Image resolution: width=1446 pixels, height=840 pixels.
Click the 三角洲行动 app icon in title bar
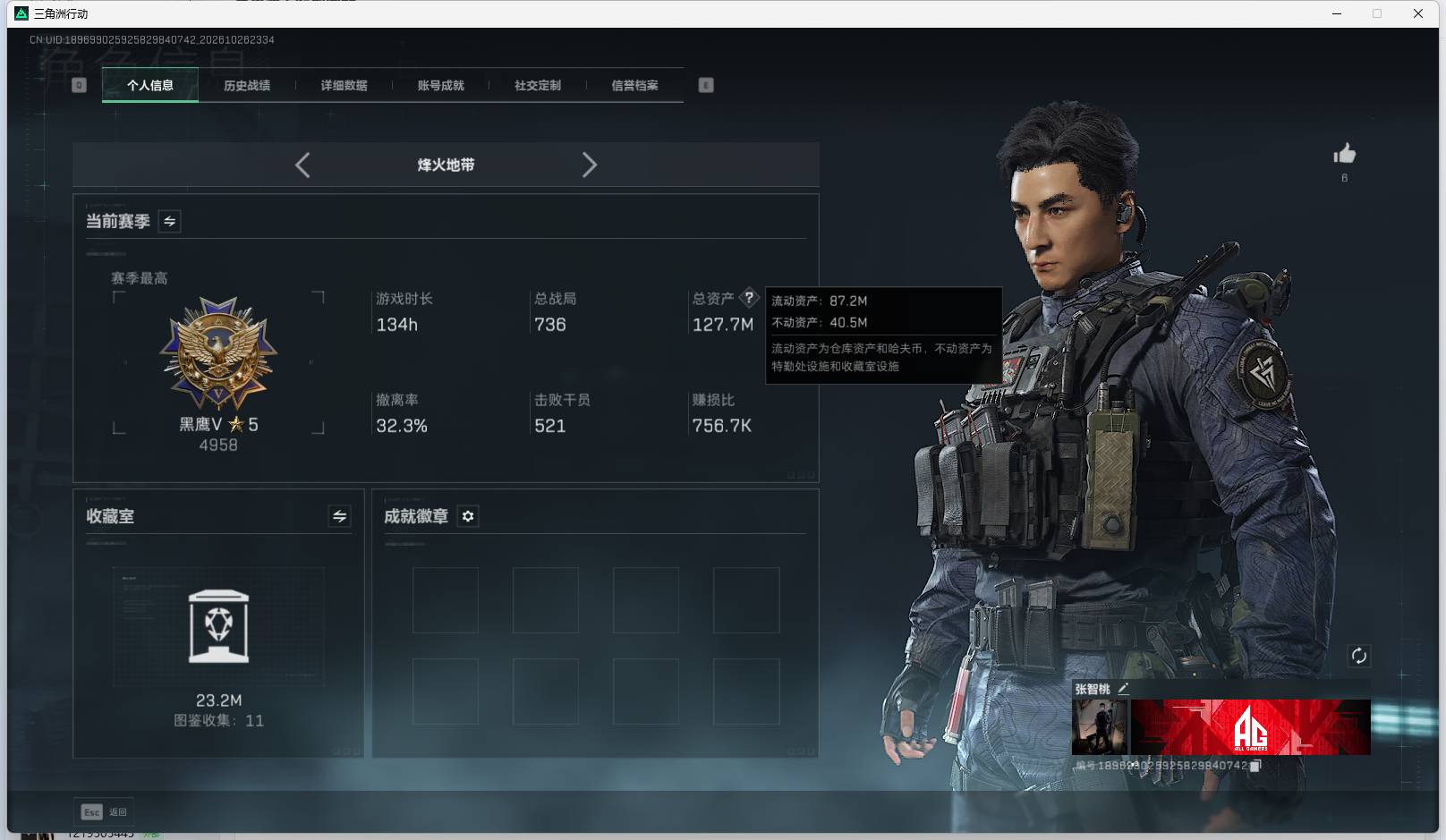tap(21, 13)
